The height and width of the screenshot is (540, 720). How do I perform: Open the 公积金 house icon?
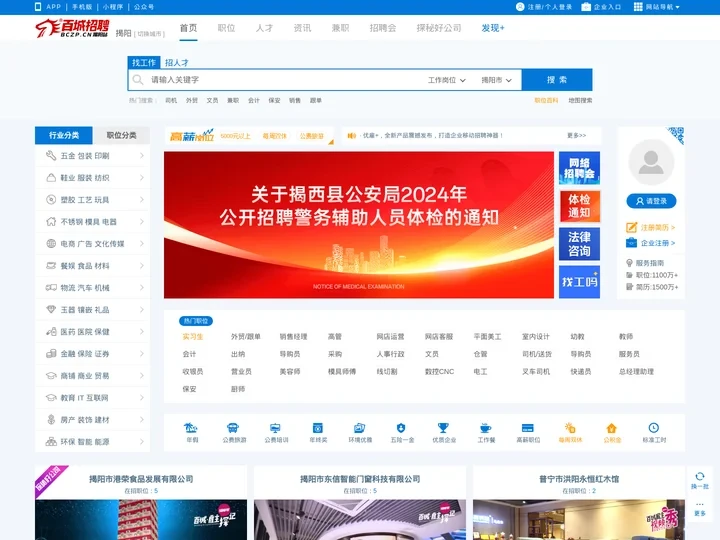click(612, 428)
